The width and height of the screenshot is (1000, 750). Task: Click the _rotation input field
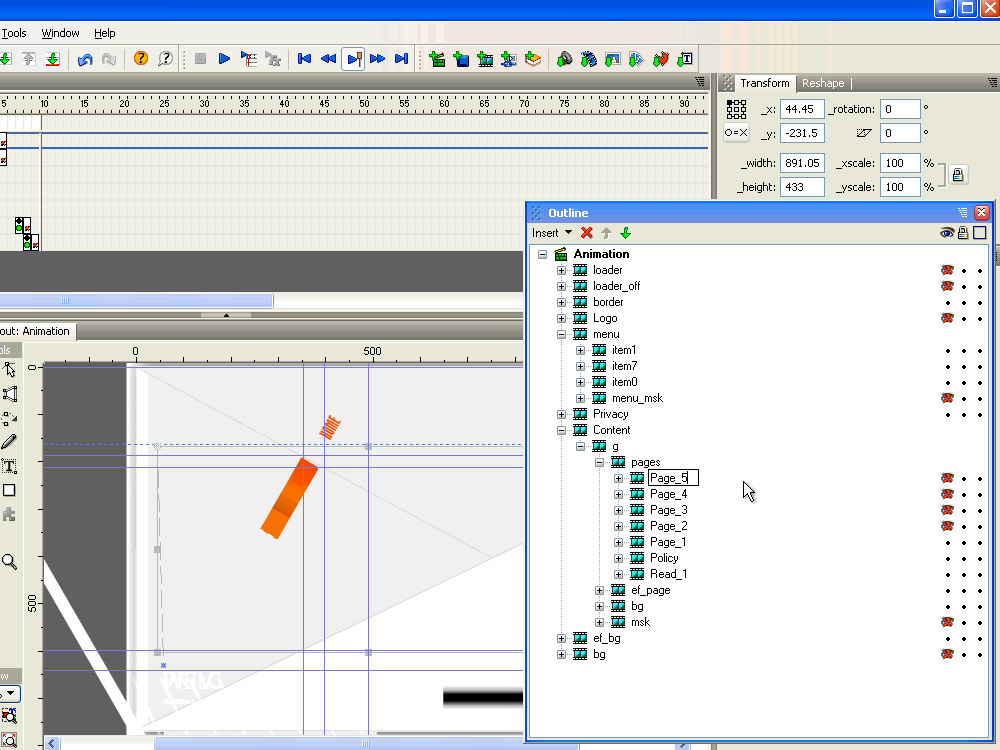[x=900, y=109]
